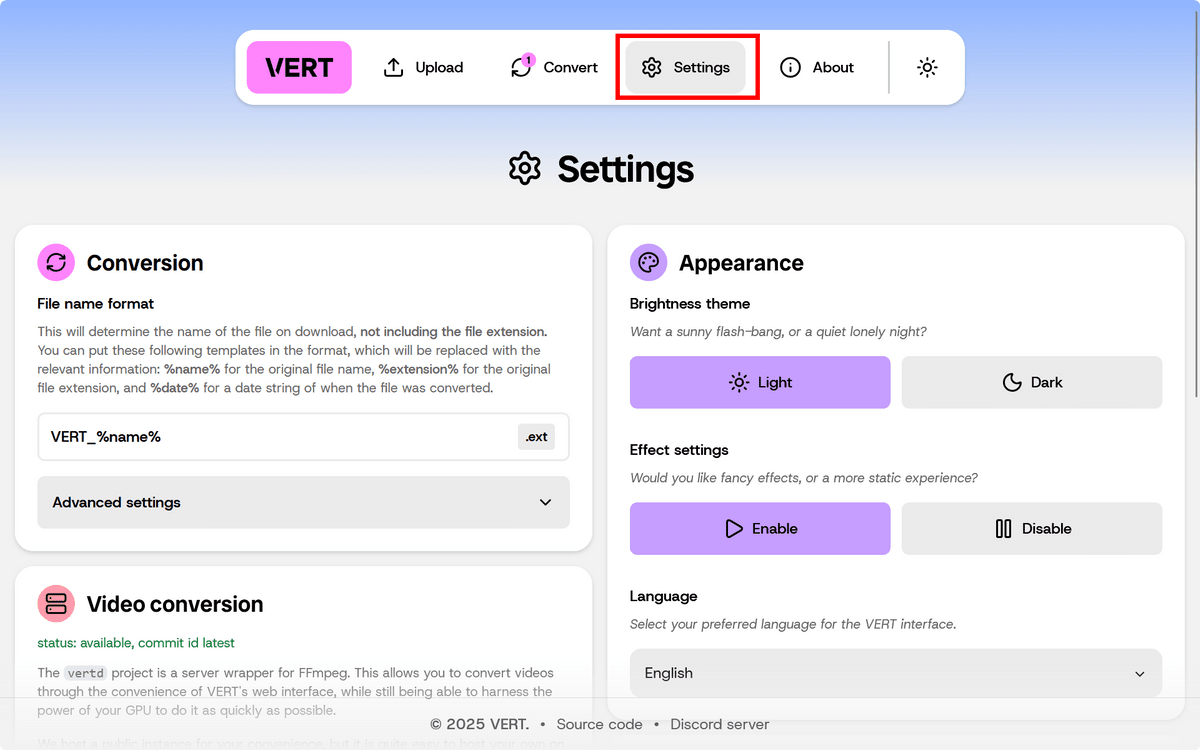The height and width of the screenshot is (750, 1200).
Task: Click the file name format input field
Action: (280, 437)
